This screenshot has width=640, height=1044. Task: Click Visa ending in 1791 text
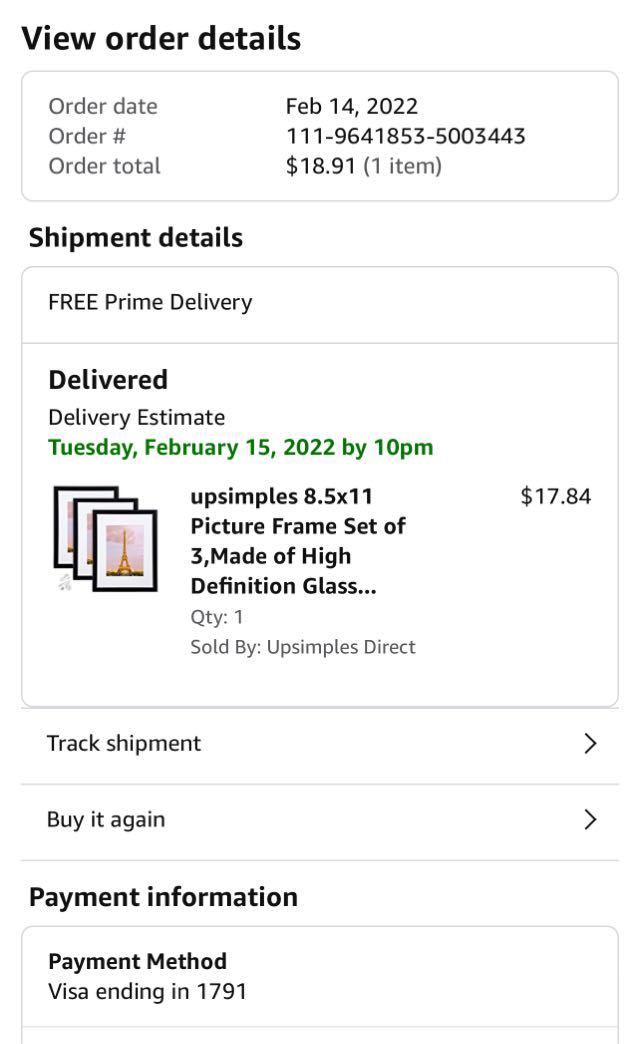click(147, 992)
